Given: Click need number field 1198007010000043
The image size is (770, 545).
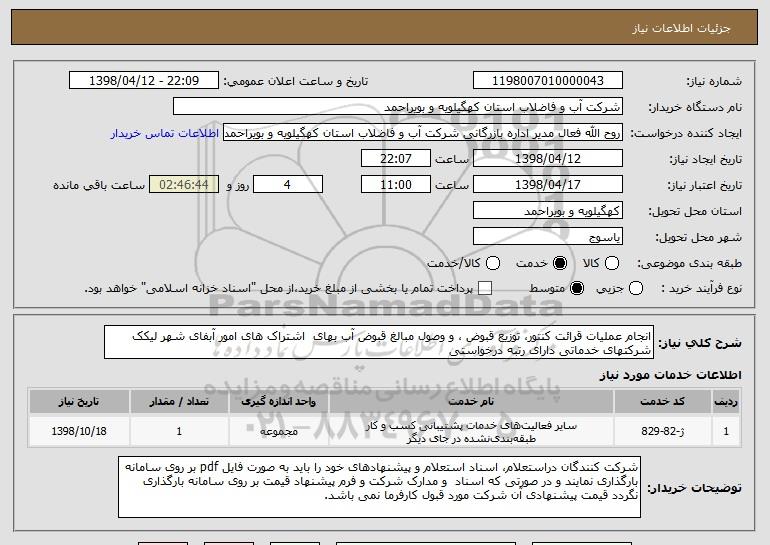Looking at the screenshot, I should click(548, 81).
